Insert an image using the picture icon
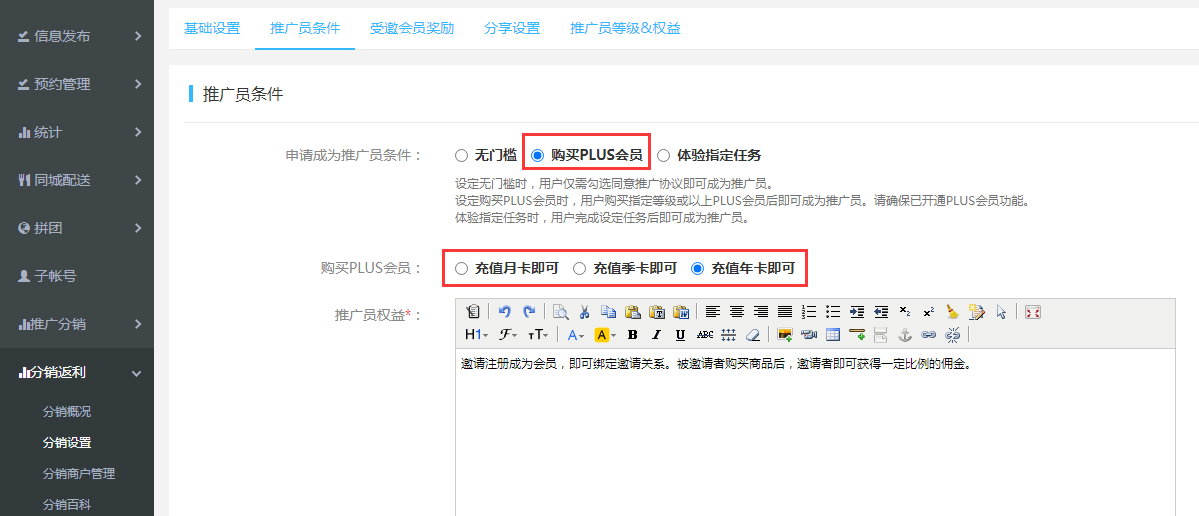 click(785, 335)
